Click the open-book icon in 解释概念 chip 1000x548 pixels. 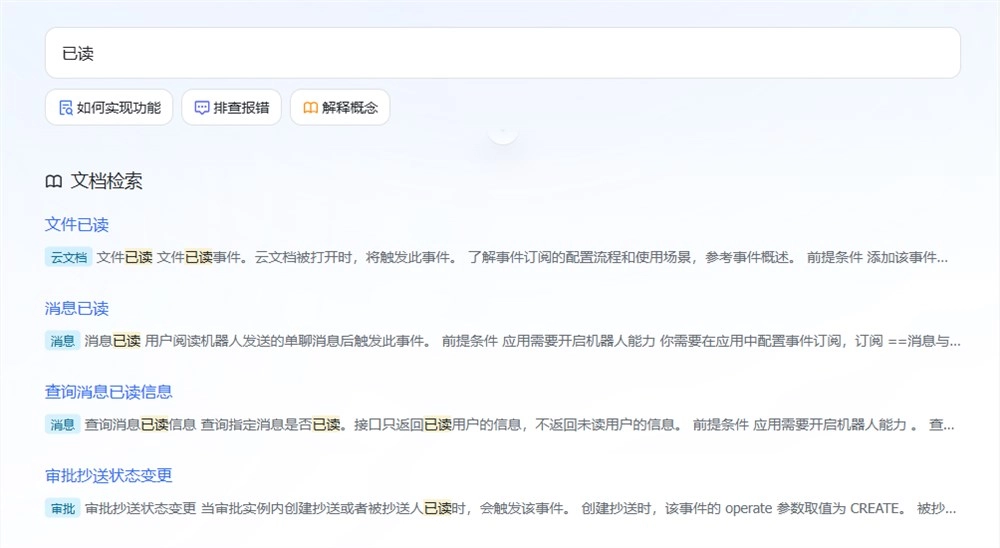[310, 108]
